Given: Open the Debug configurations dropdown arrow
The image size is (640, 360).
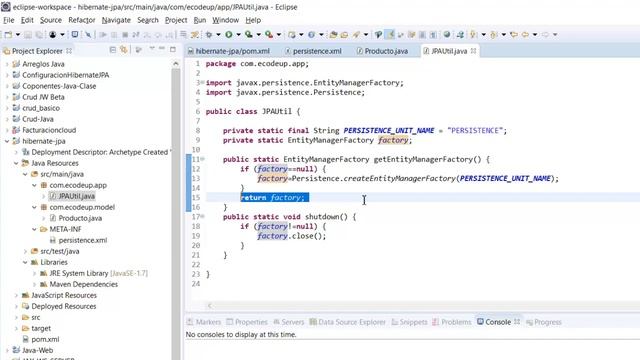Looking at the screenshot, I should [x=218, y=35].
